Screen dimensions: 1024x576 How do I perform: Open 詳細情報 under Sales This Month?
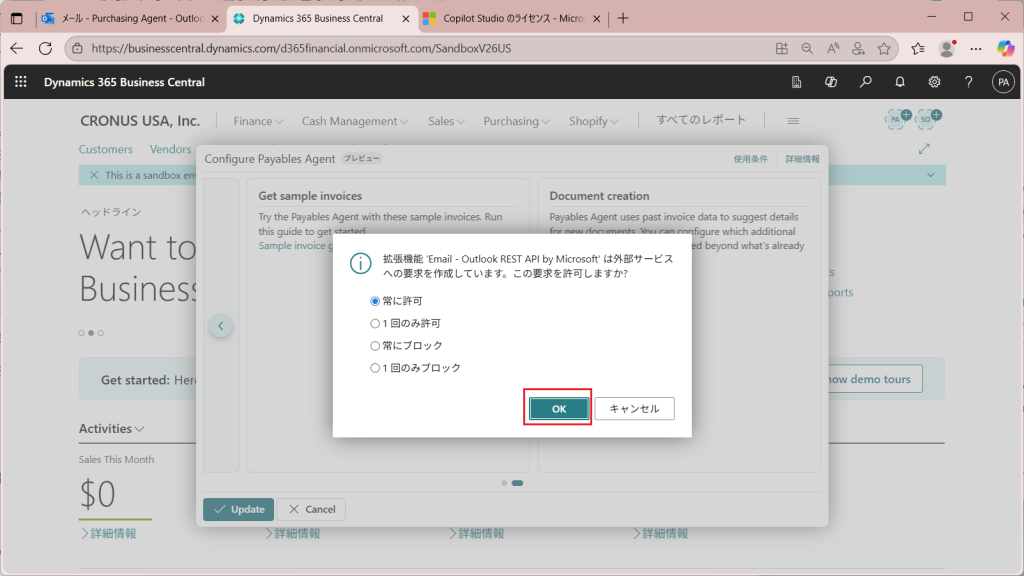[108, 534]
